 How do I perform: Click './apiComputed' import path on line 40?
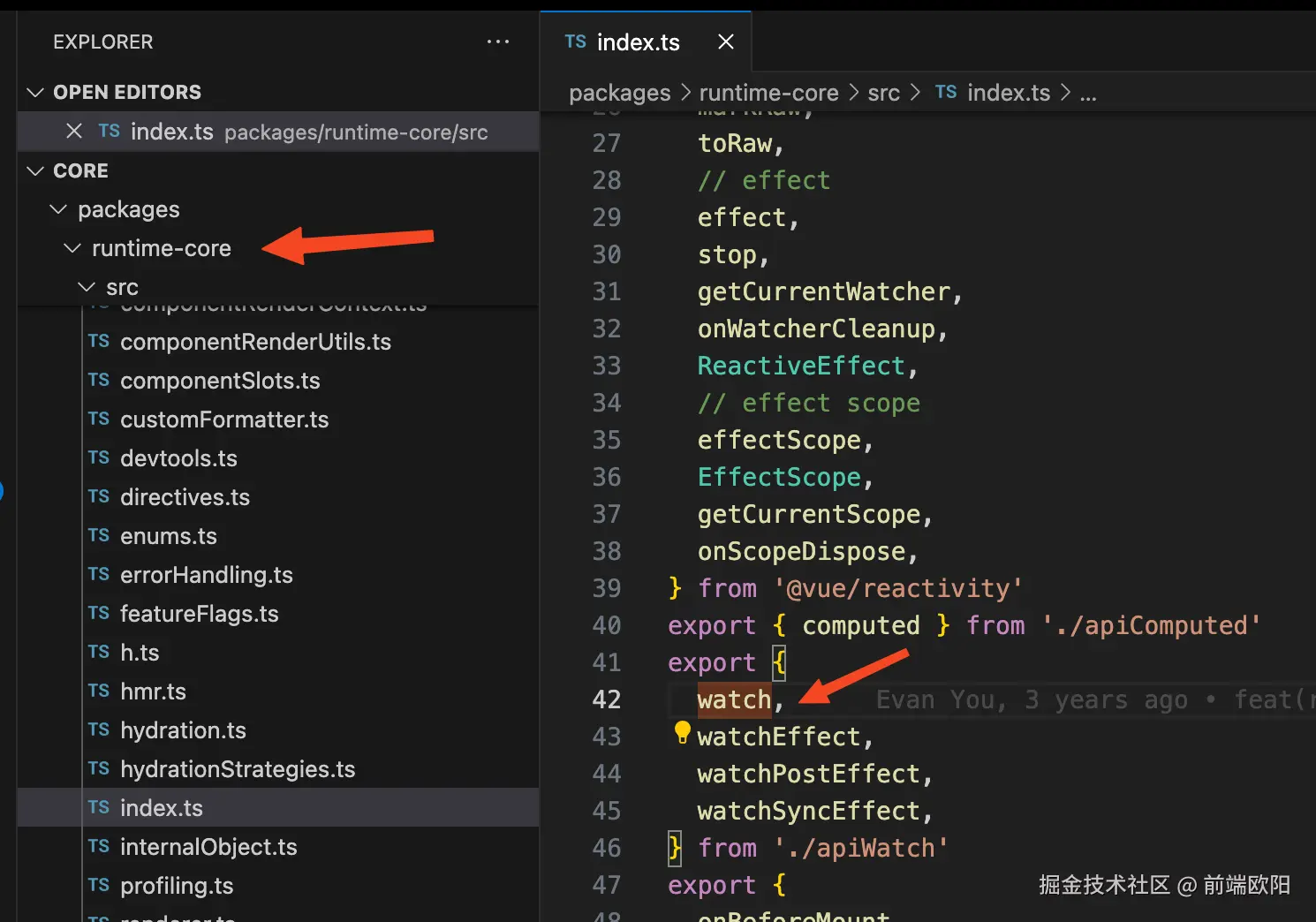(x=1150, y=625)
